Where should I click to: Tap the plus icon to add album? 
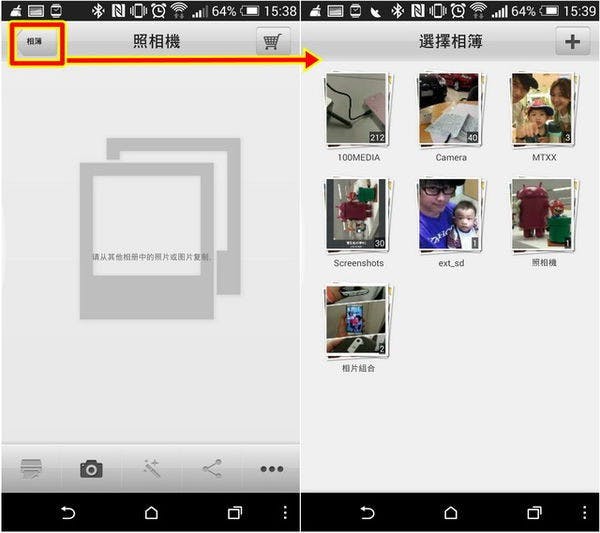point(571,43)
